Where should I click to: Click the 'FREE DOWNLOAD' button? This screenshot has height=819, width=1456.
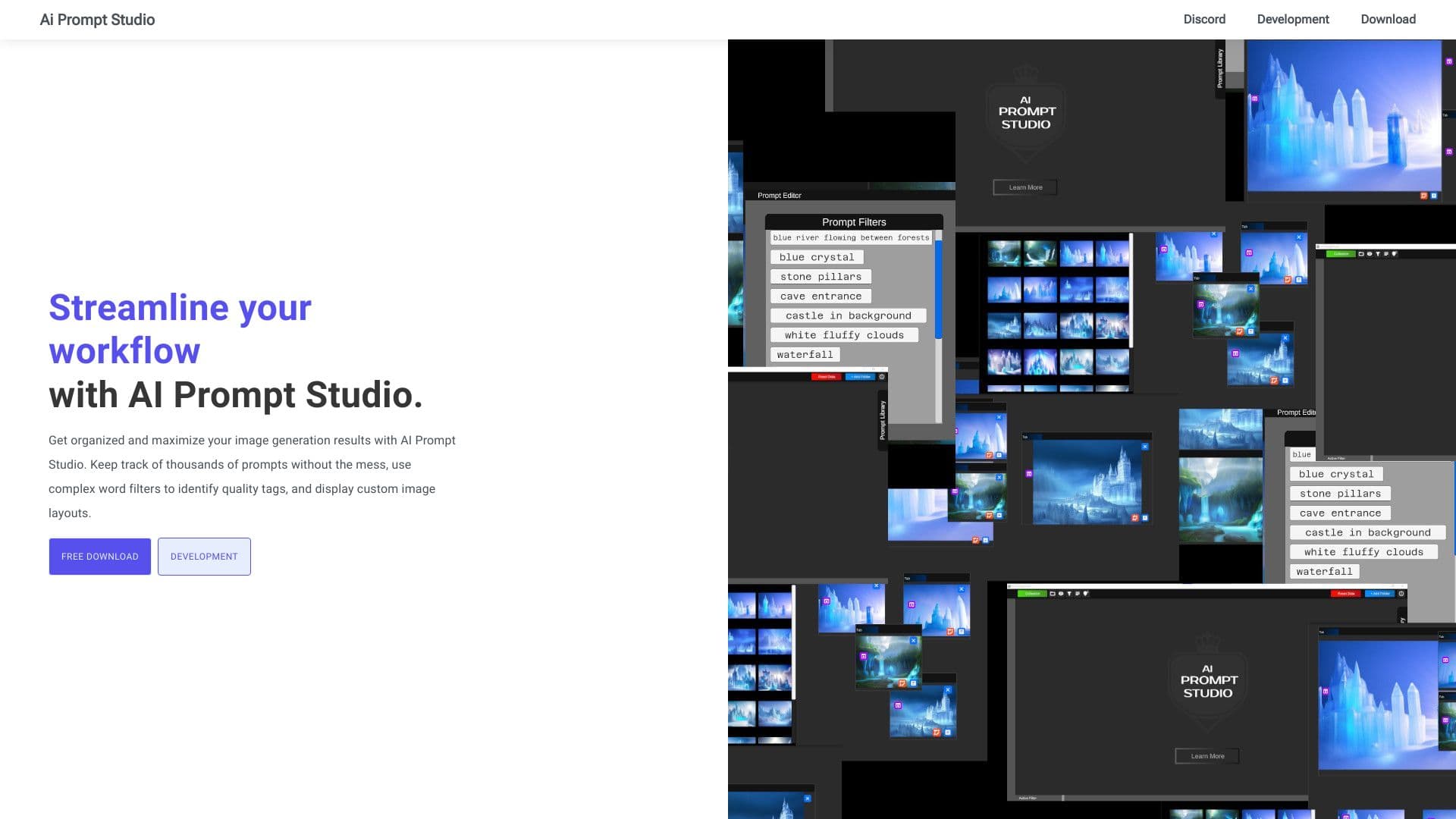[99, 556]
